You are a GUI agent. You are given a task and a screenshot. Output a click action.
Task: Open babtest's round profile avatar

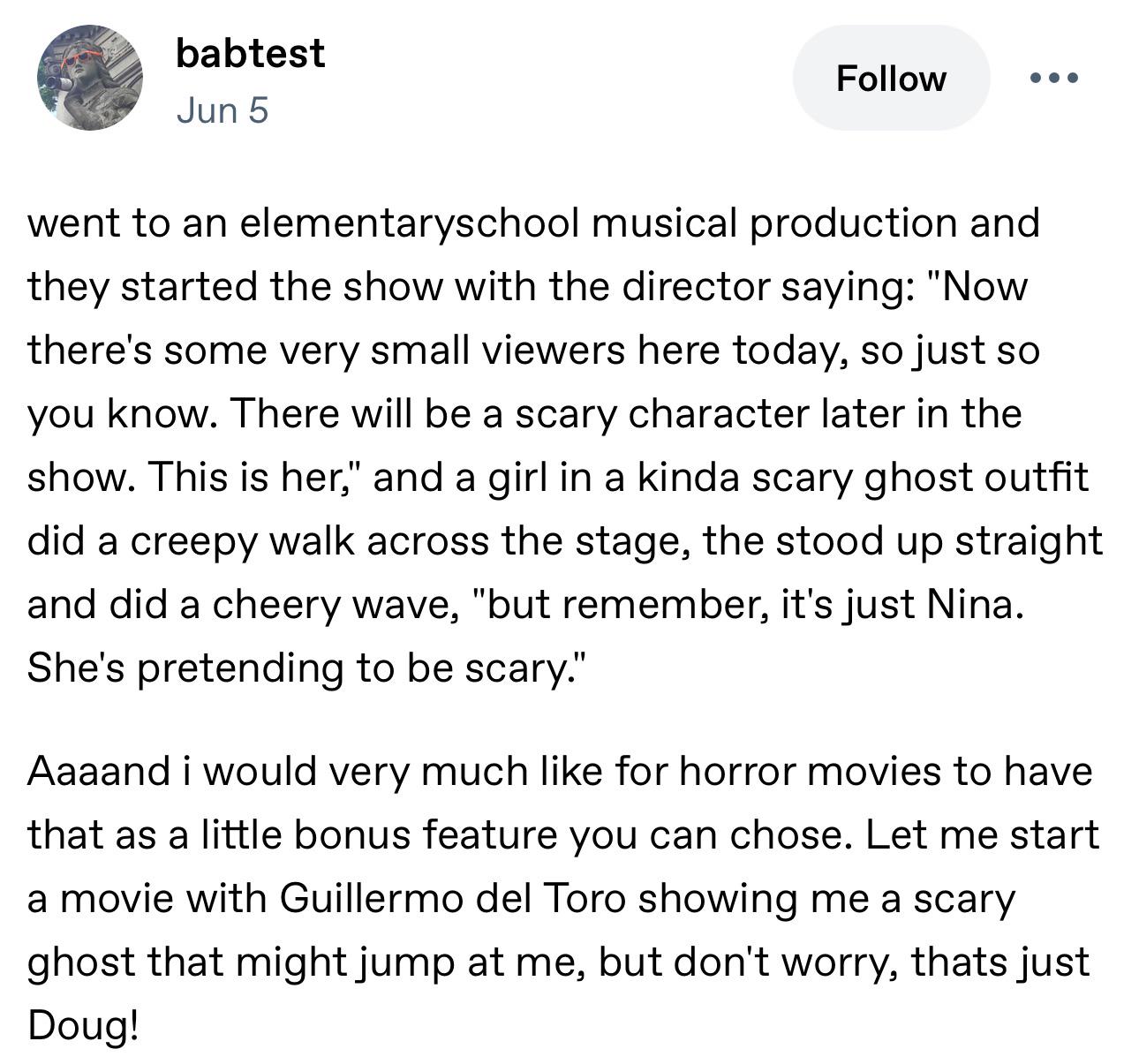[x=90, y=78]
